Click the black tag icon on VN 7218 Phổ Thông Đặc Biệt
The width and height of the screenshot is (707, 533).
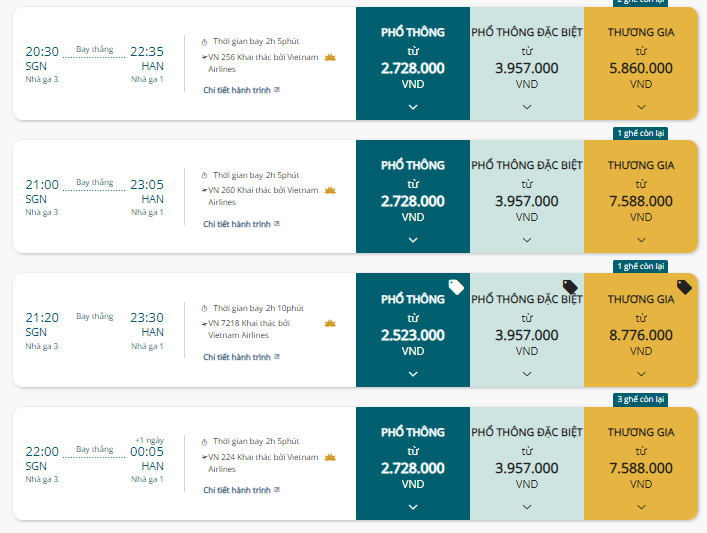pyautogui.click(x=570, y=287)
